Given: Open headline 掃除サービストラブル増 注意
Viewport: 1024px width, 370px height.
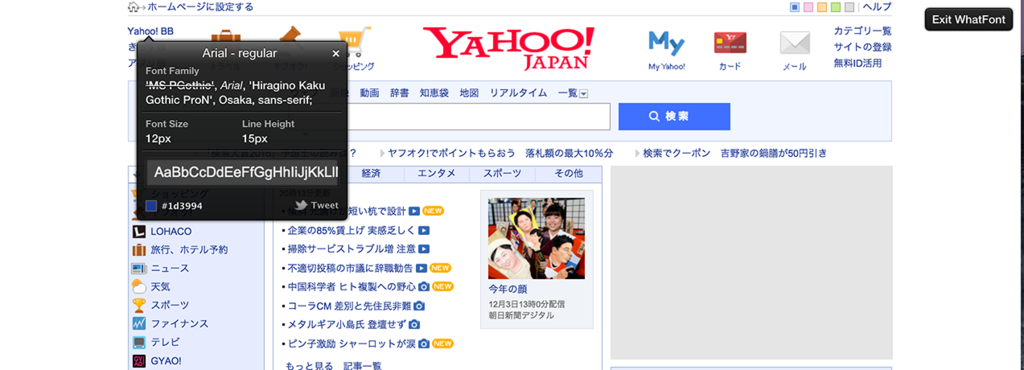Looking at the screenshot, I should (x=351, y=249).
